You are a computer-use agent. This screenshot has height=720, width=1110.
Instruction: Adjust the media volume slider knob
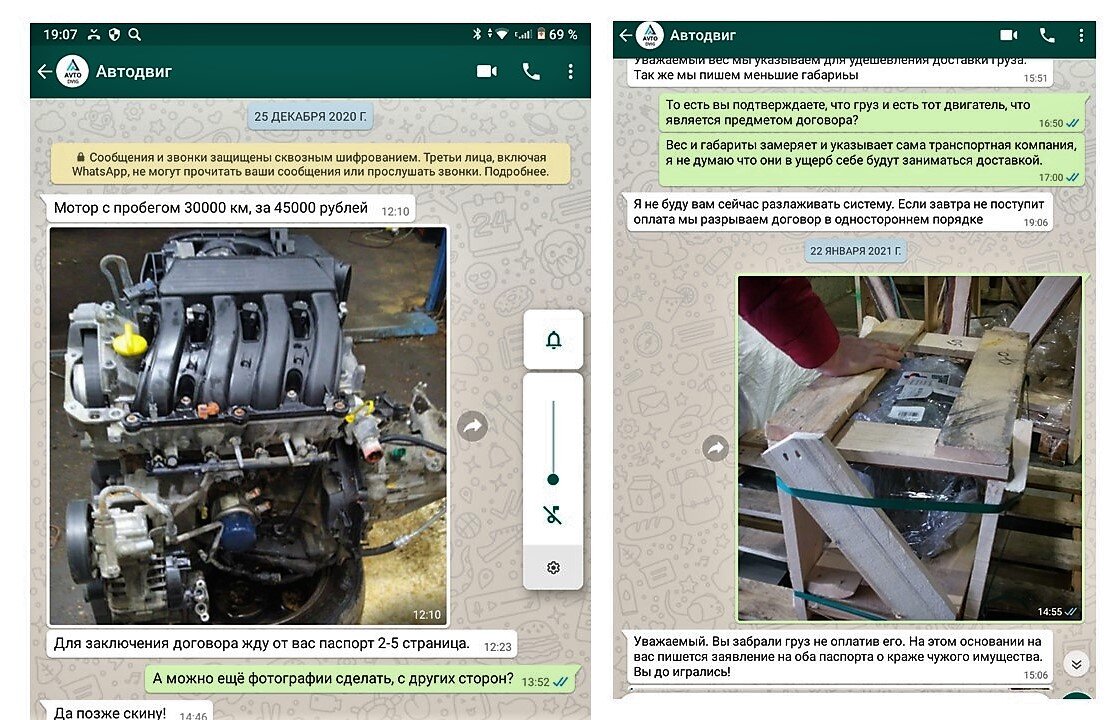click(x=554, y=479)
